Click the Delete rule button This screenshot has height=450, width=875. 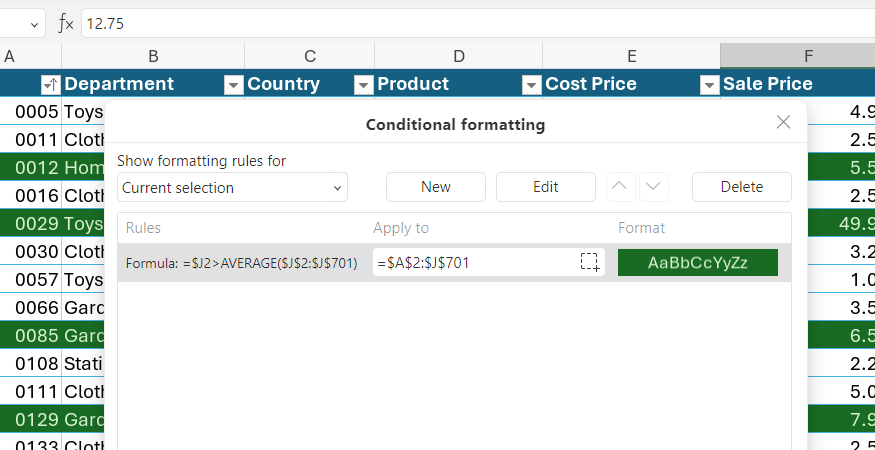coord(742,187)
